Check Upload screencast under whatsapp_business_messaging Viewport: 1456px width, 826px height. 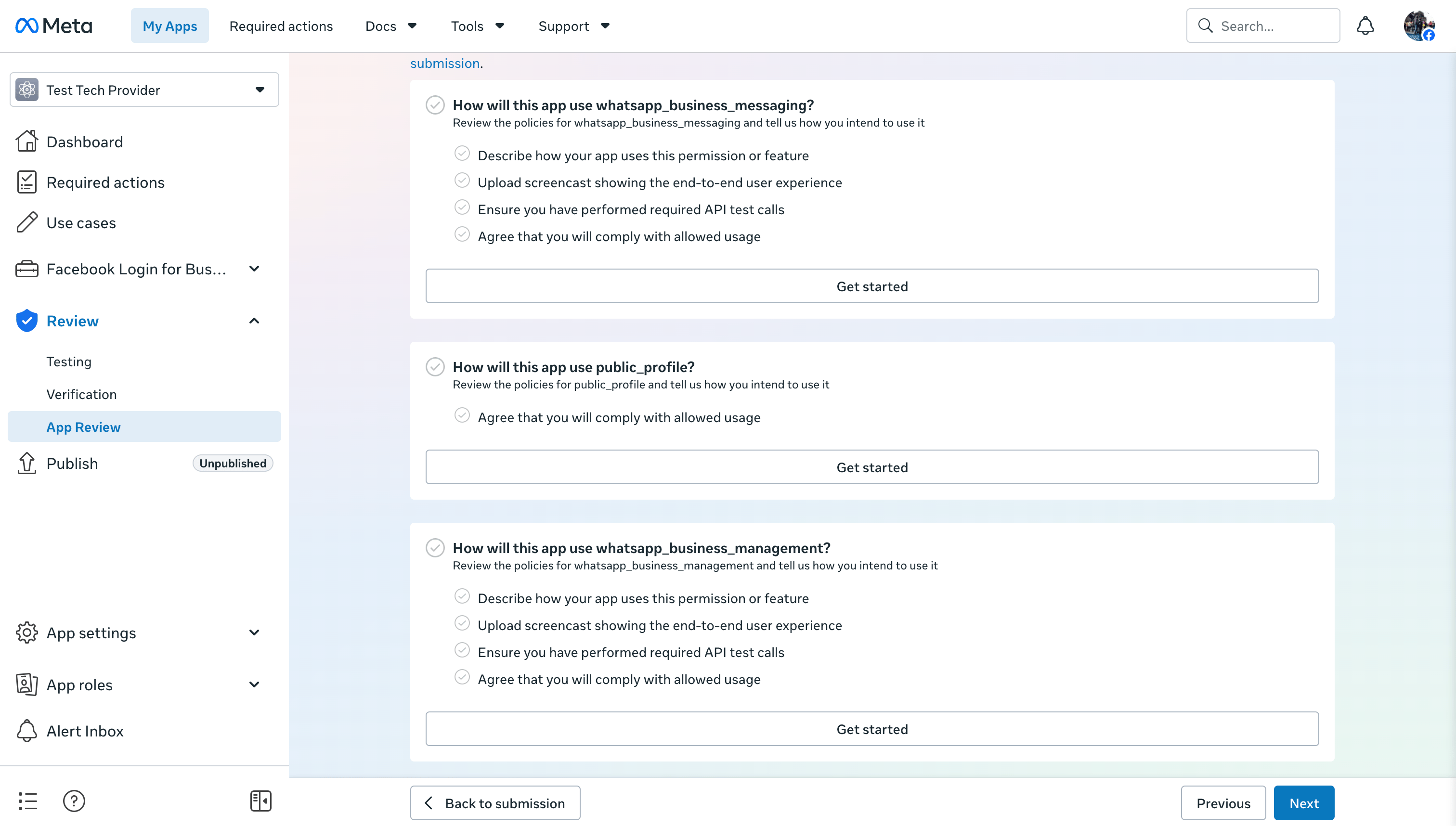pos(462,181)
